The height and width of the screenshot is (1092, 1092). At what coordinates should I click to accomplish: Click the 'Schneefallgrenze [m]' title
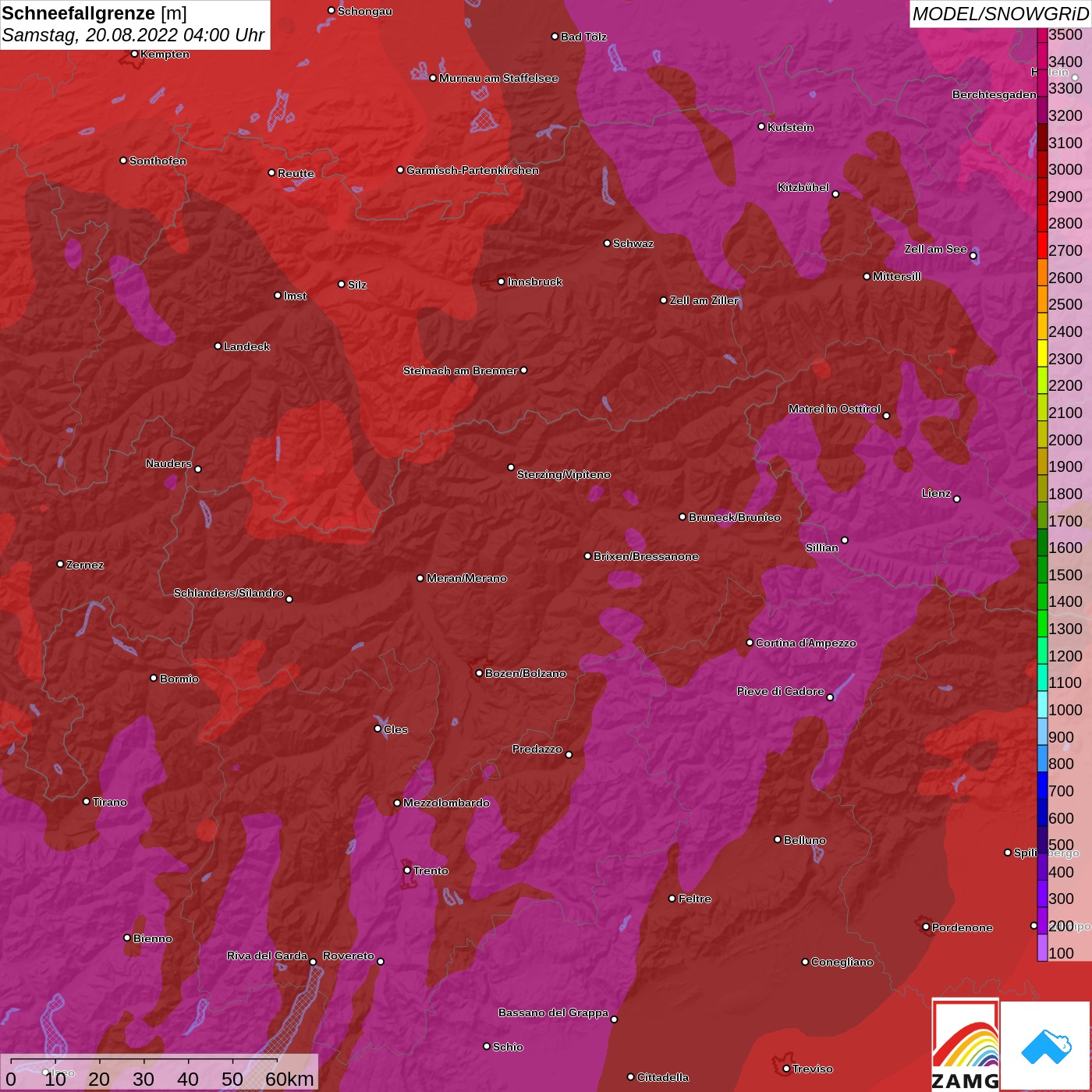94,13
